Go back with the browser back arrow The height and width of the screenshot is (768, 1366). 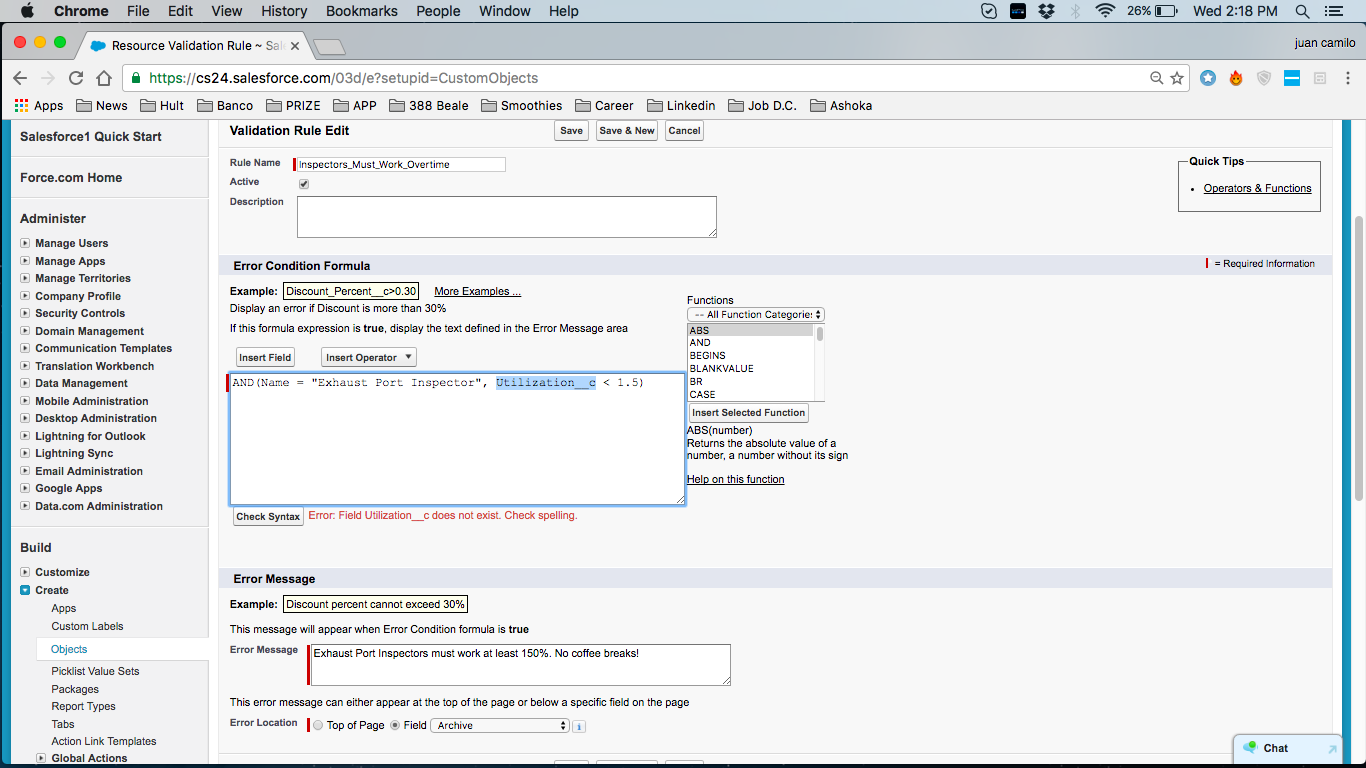(x=20, y=78)
